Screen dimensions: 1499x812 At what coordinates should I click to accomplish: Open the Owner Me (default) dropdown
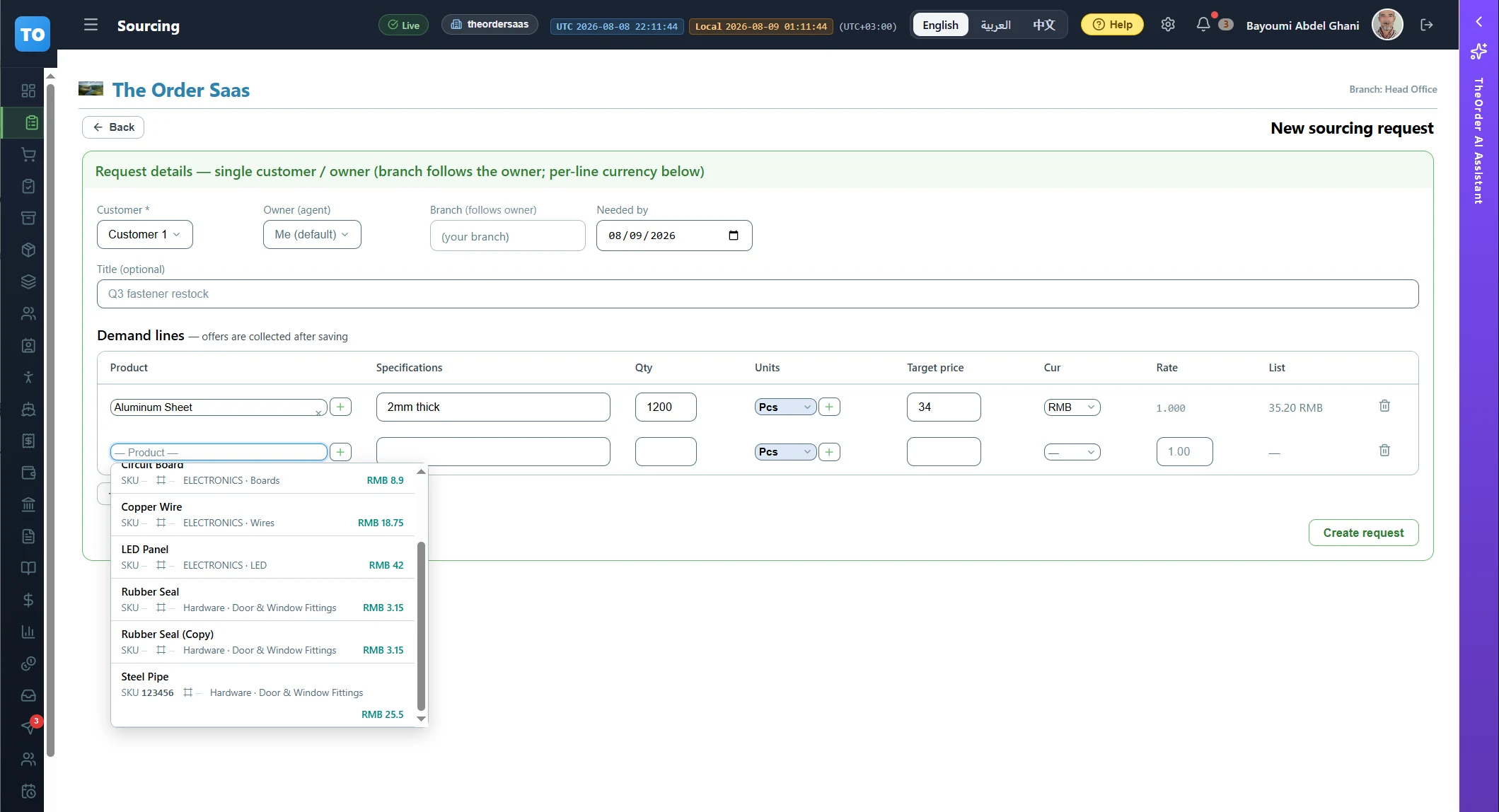coord(312,234)
